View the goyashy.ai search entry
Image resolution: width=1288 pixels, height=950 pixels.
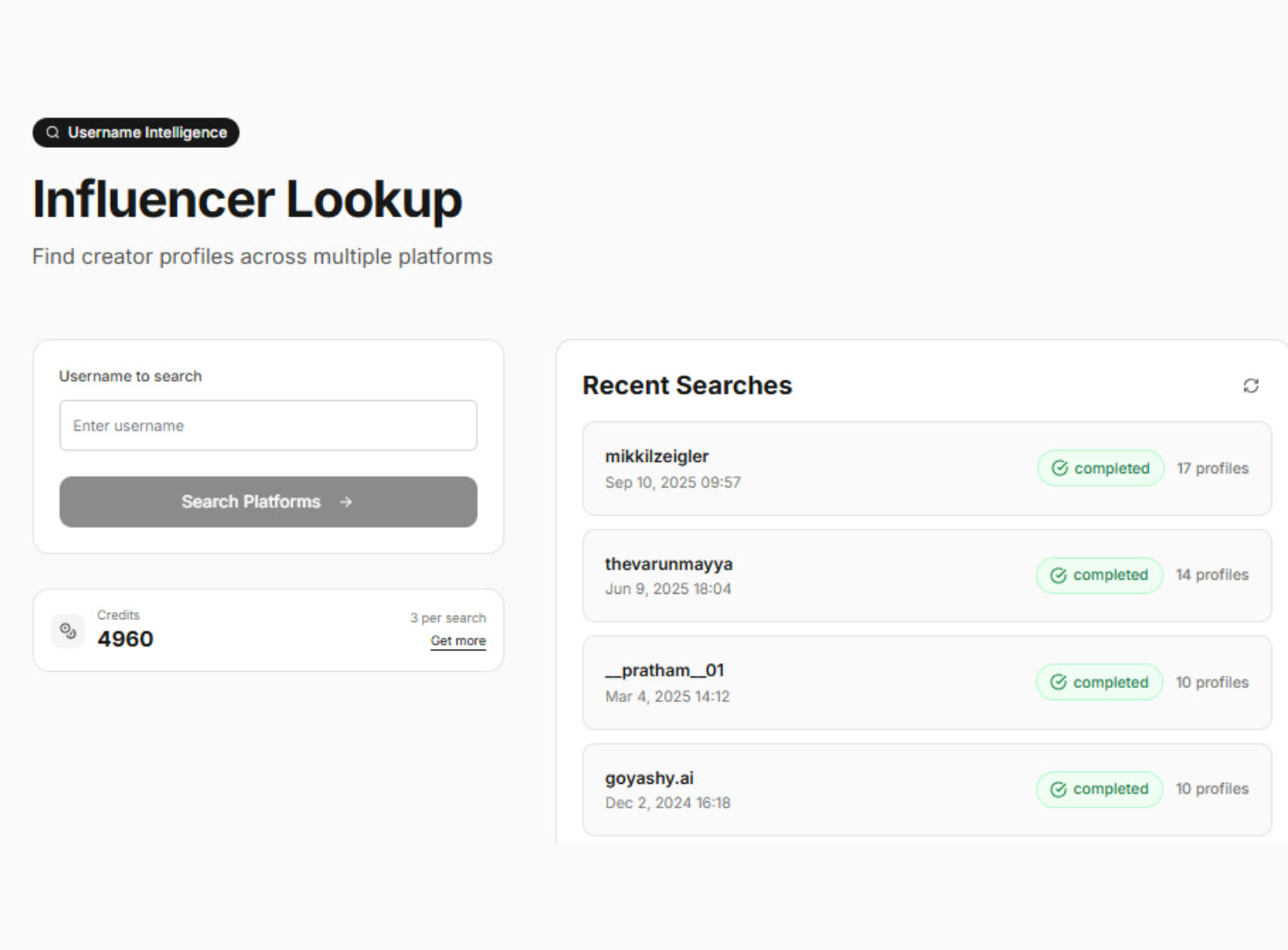pyautogui.click(x=648, y=778)
